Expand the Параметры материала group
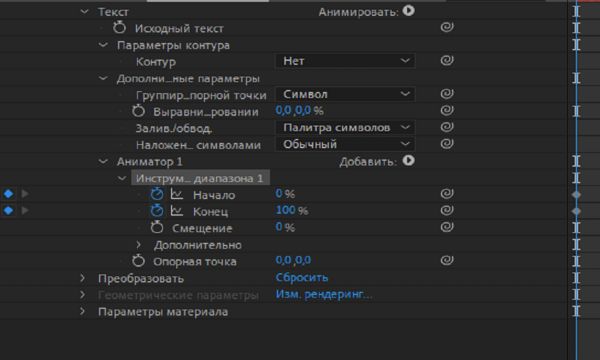 point(82,311)
